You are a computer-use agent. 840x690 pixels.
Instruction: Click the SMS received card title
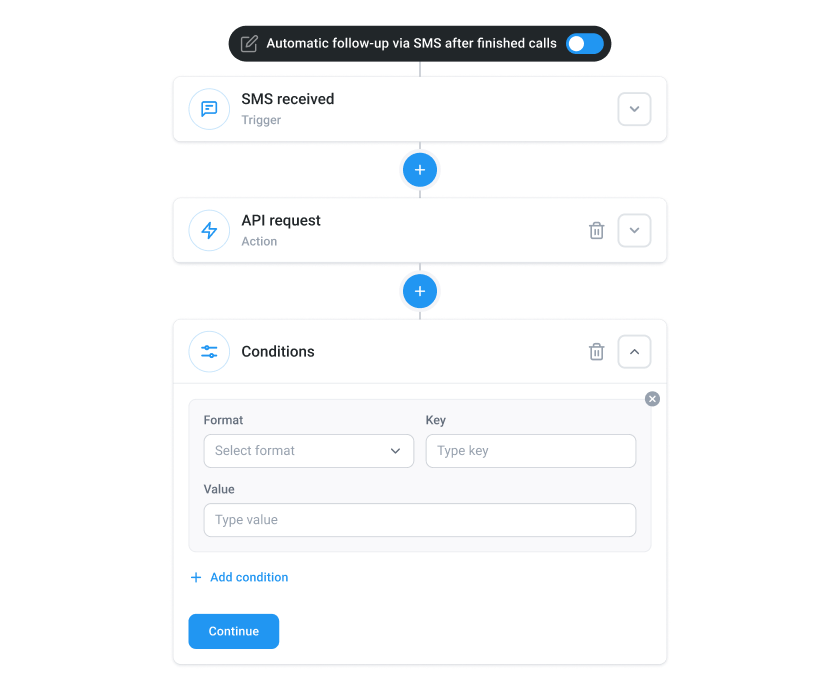(x=288, y=99)
